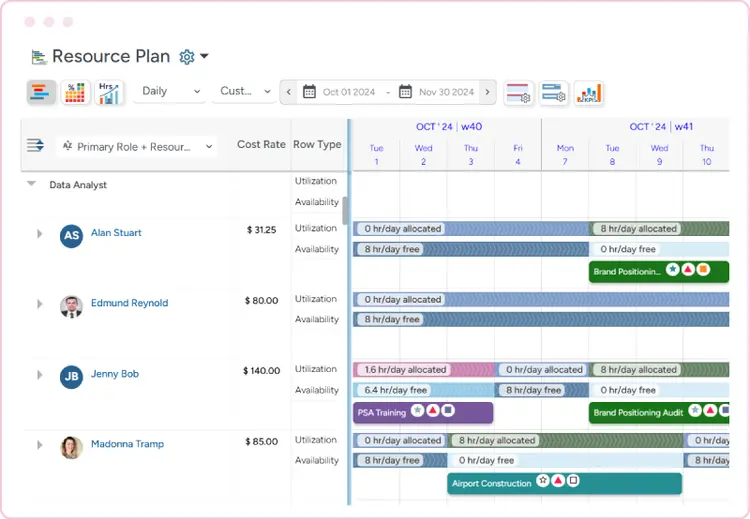Click the collapse-all rows icon in header
The width and height of the screenshot is (750, 519).
(x=35, y=145)
